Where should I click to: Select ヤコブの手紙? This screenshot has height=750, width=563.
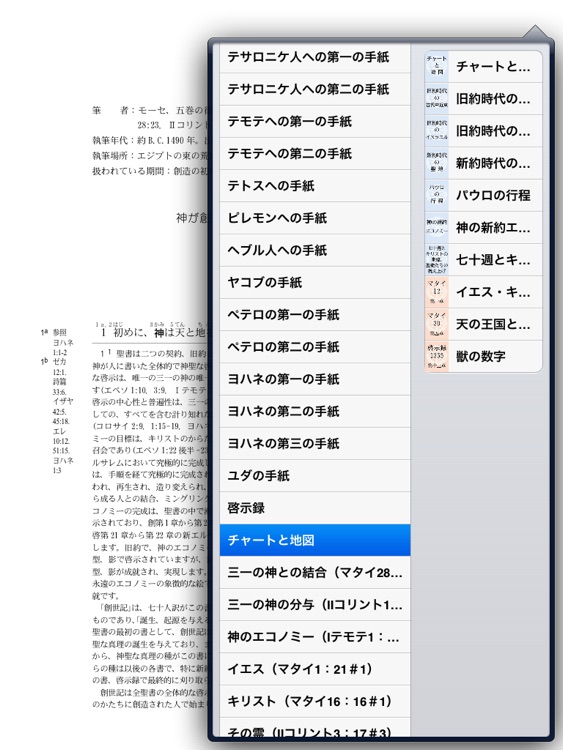click(315, 283)
